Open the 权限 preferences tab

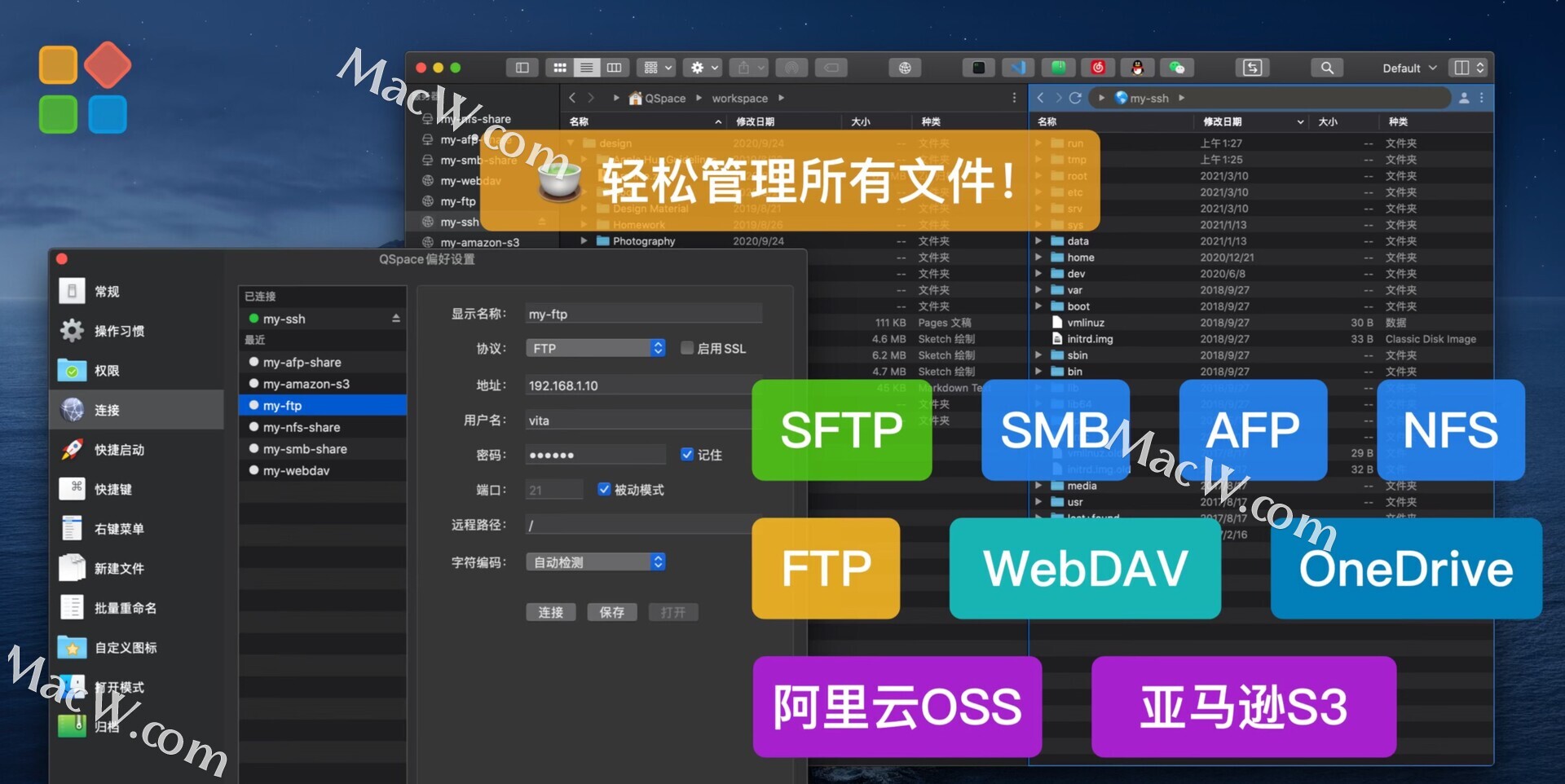(137, 370)
